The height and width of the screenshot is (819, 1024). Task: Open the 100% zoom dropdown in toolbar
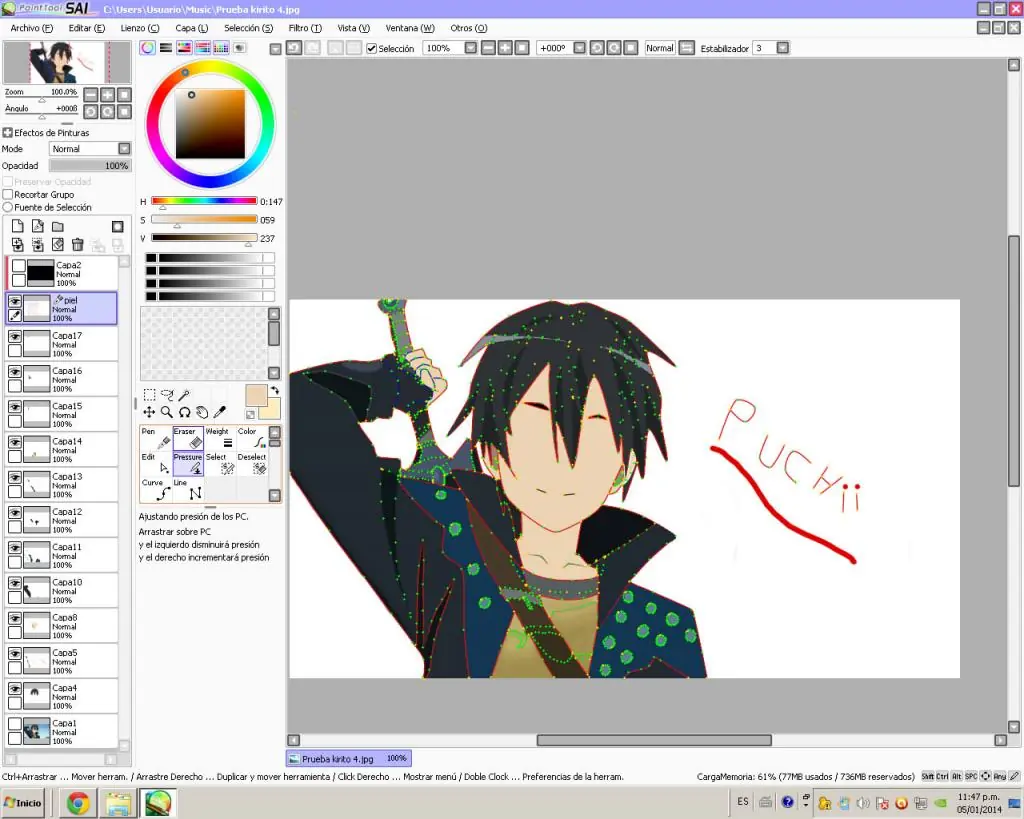tap(470, 48)
